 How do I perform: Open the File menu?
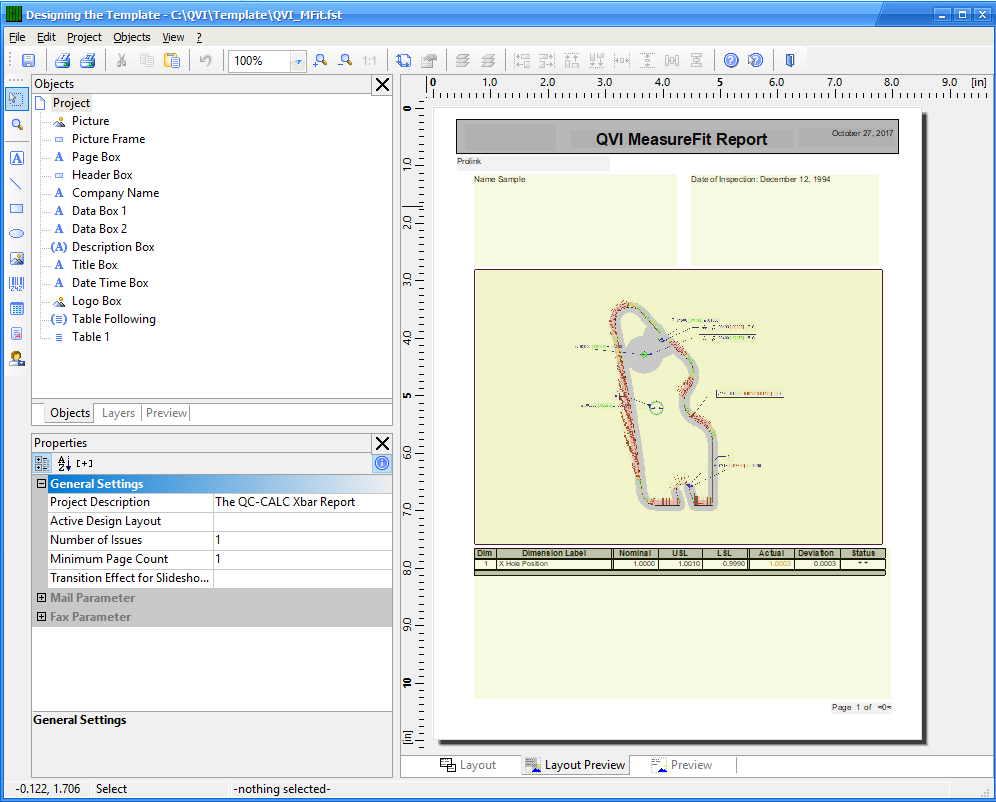(x=17, y=37)
